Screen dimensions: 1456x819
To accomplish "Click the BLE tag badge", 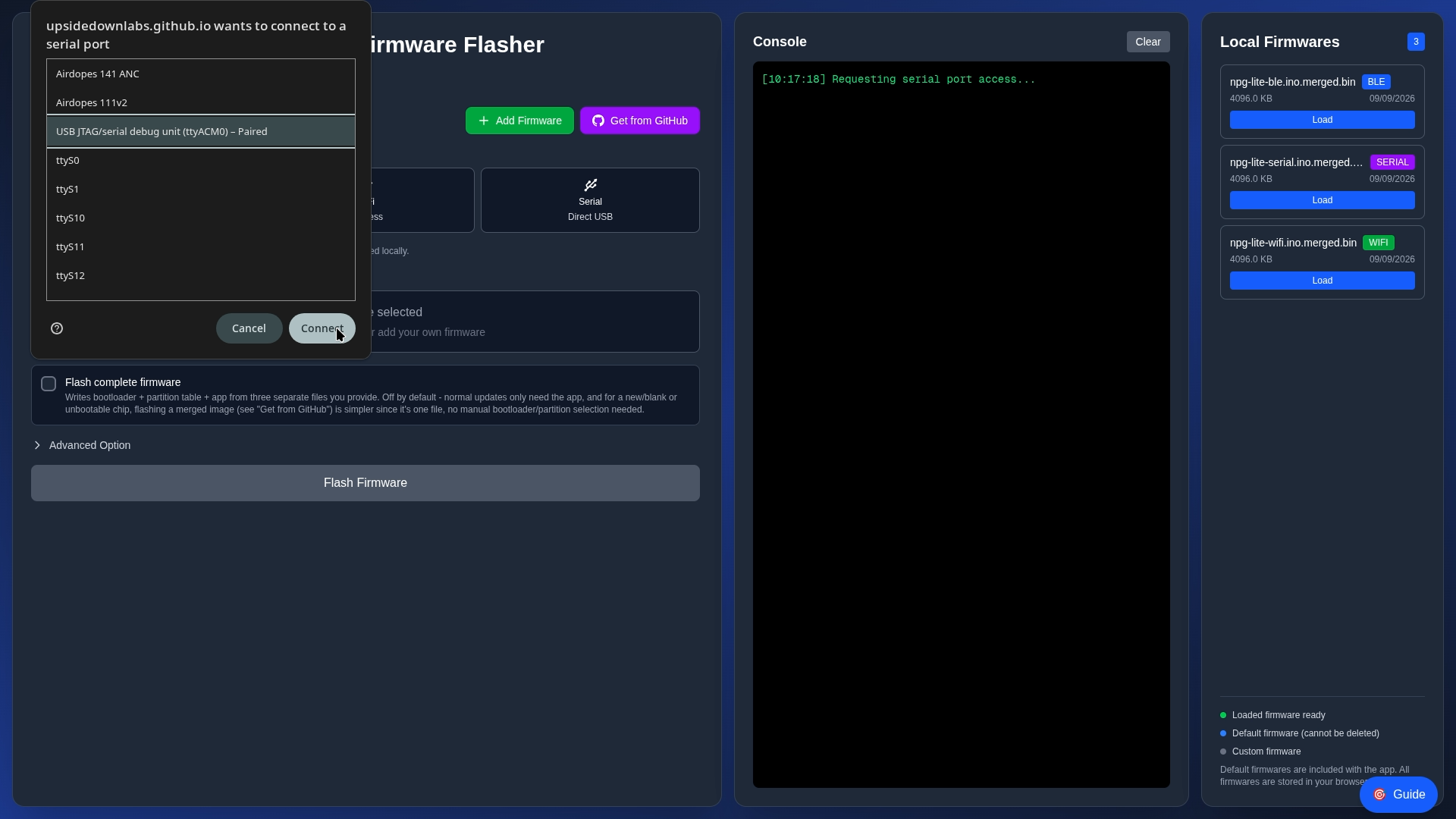I will click(1376, 82).
